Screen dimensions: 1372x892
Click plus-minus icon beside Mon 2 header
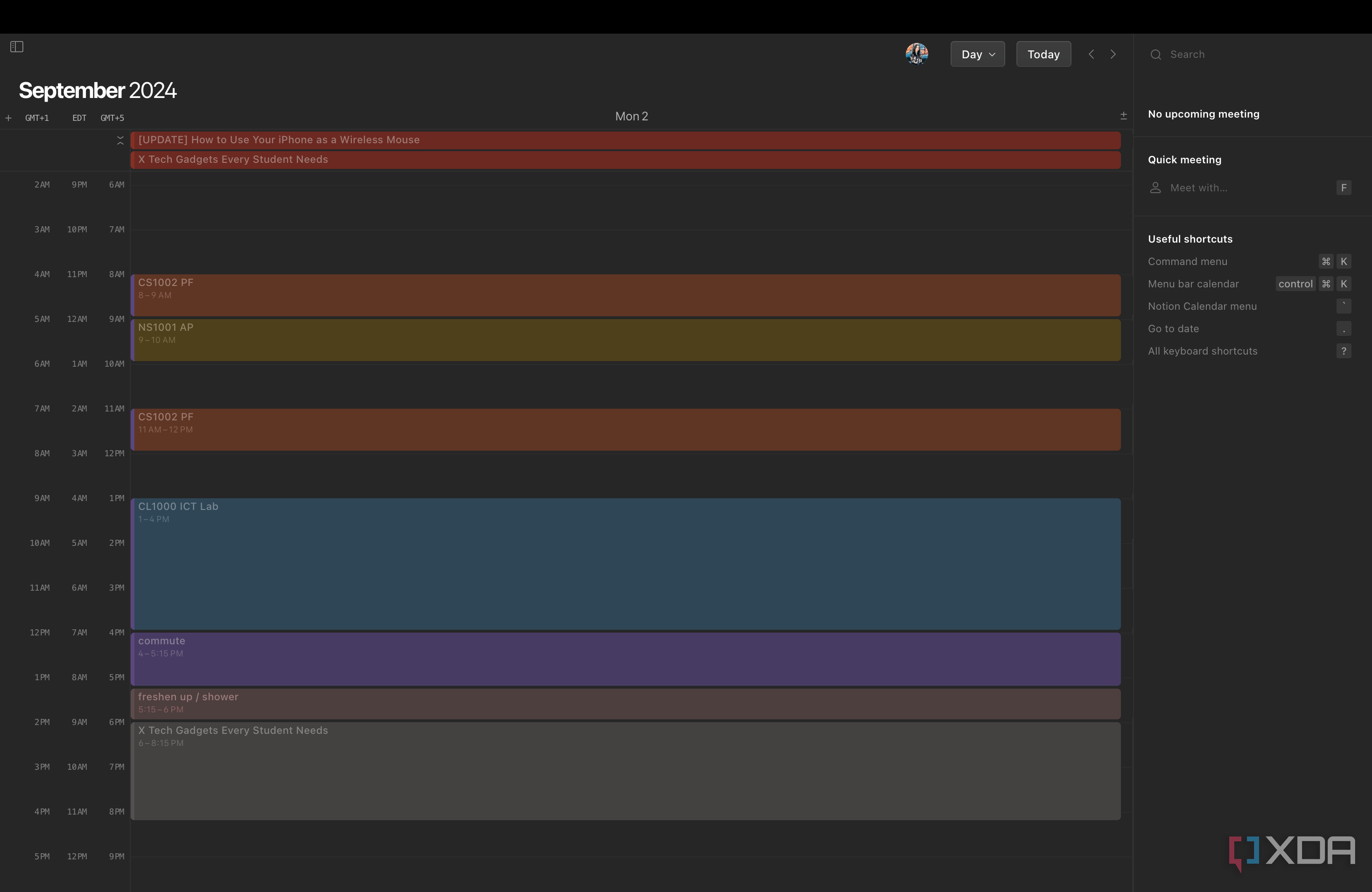point(1124,116)
